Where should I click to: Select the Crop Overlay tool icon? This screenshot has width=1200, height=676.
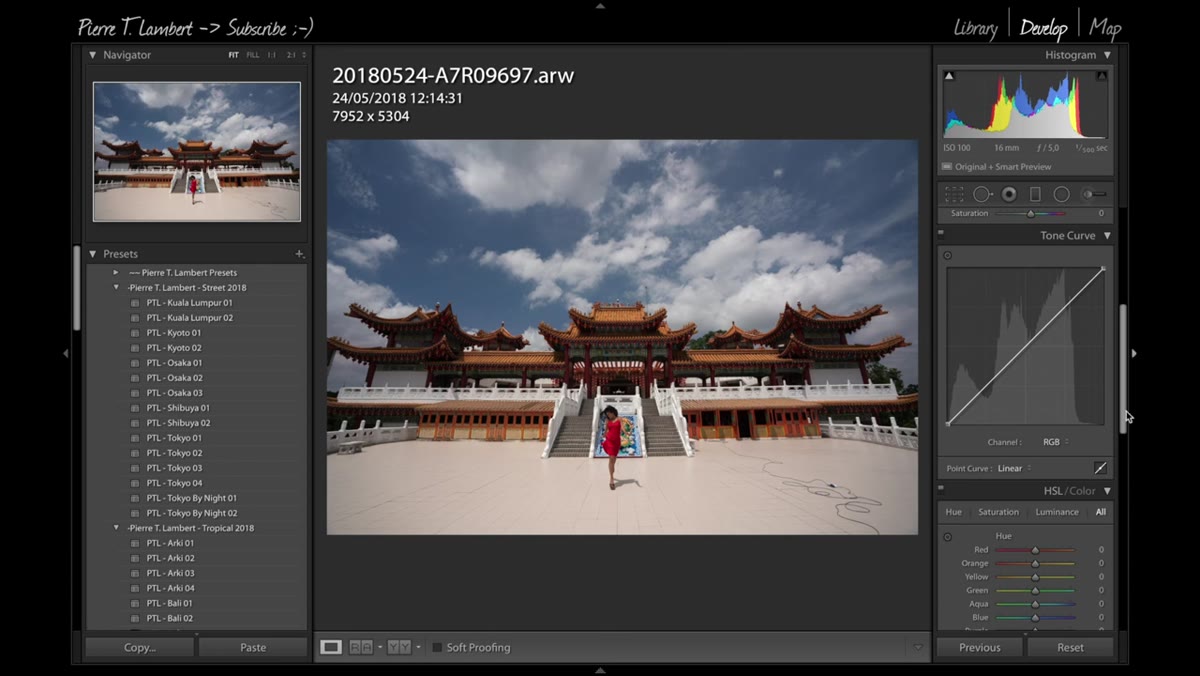(x=955, y=194)
